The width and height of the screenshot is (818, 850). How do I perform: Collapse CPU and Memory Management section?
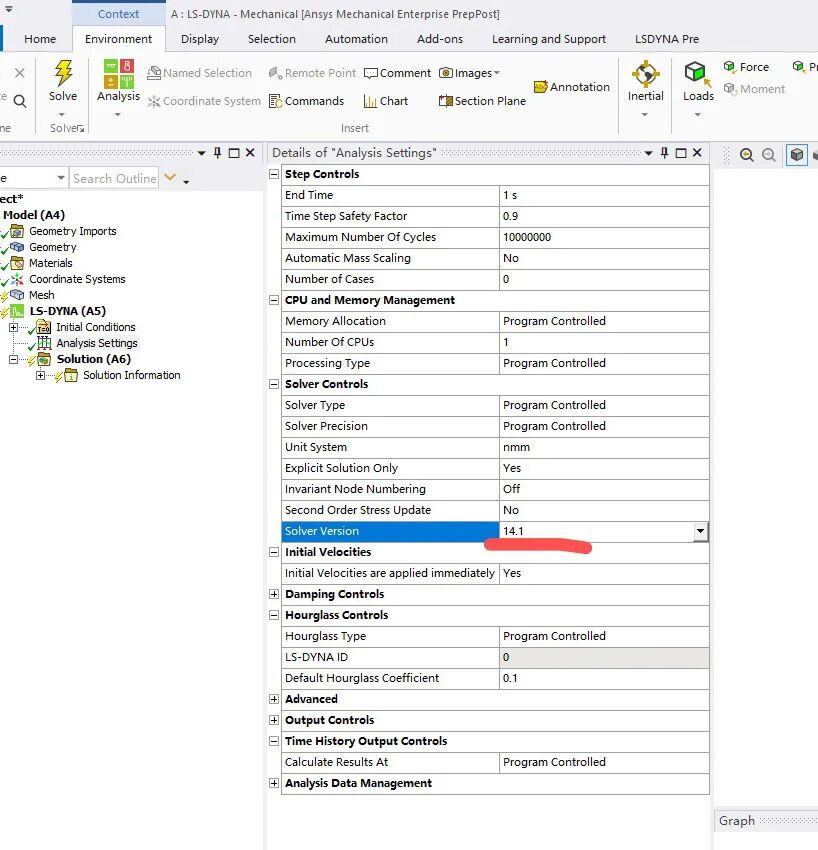click(x=274, y=300)
